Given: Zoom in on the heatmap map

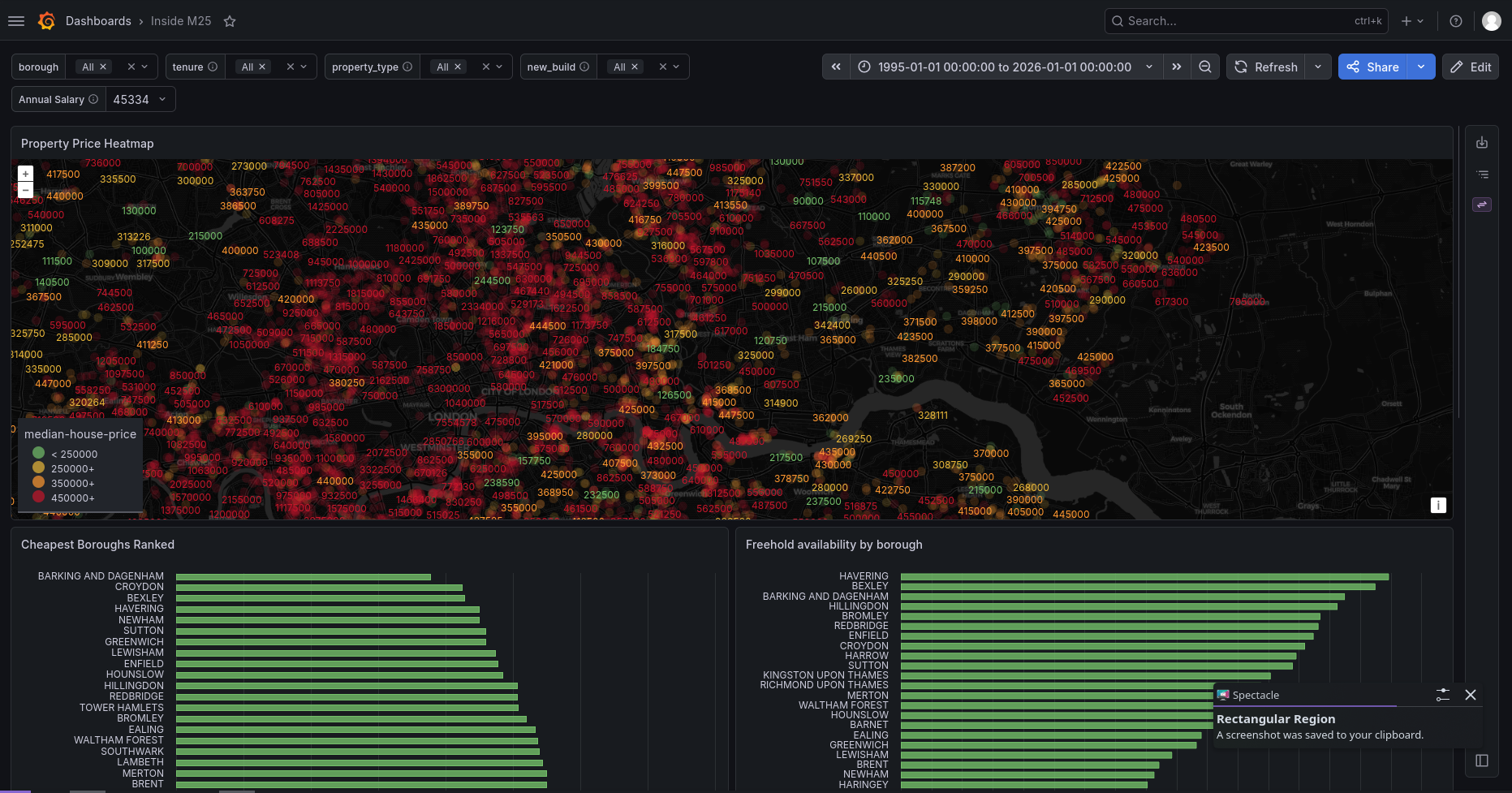Looking at the screenshot, I should pos(26,174).
